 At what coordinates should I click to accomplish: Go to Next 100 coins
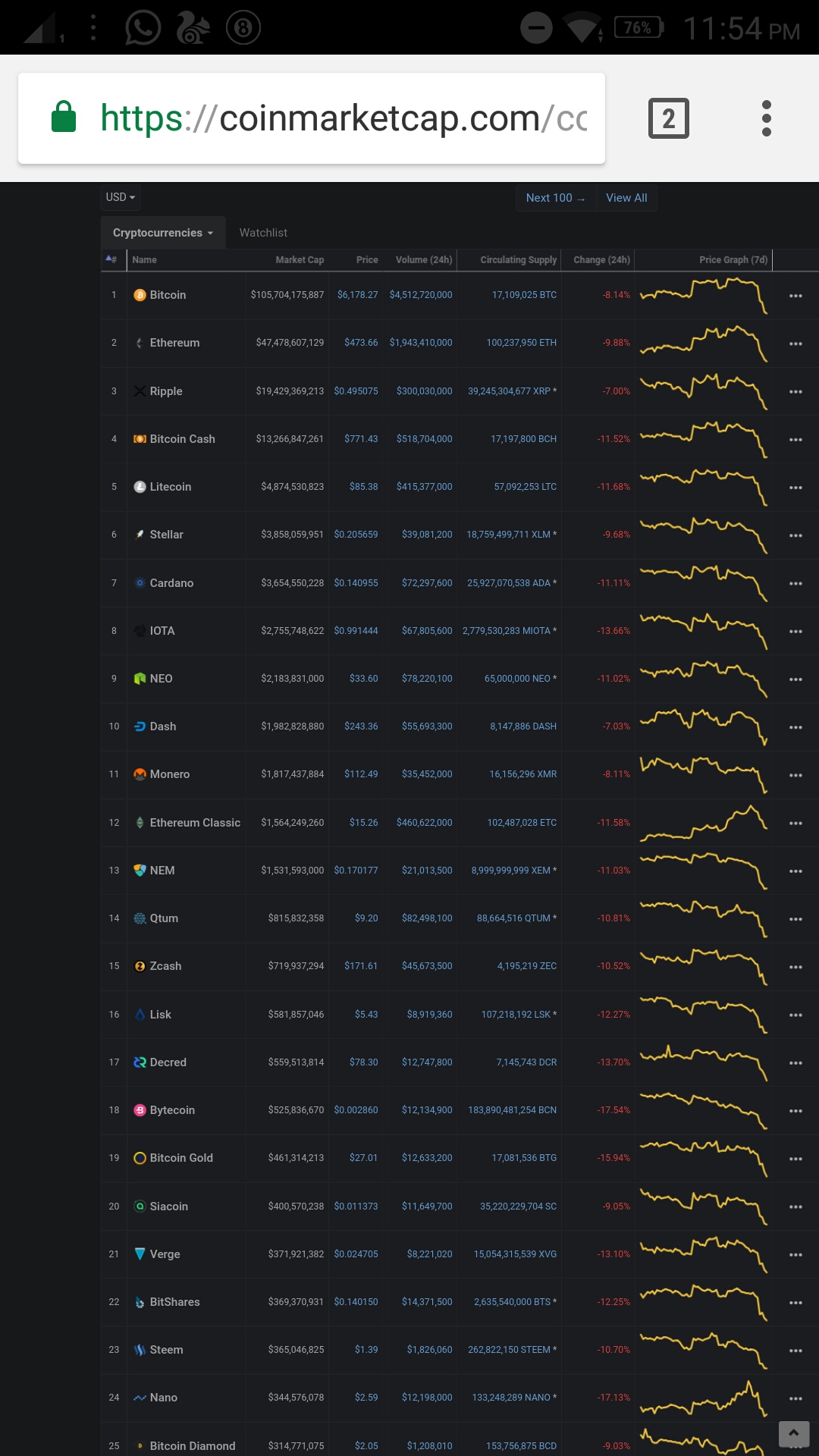[x=556, y=198]
